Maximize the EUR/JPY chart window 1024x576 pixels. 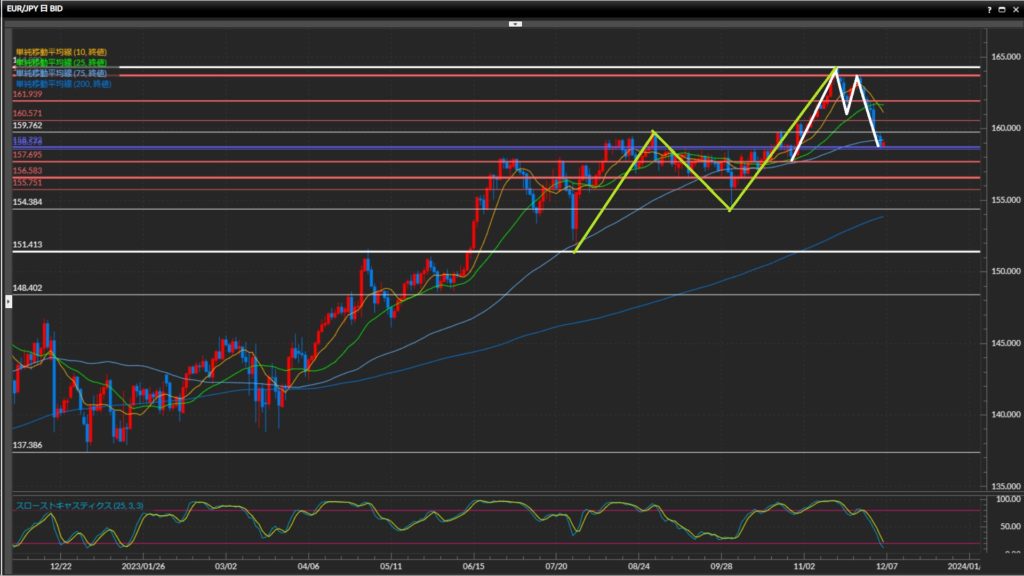1001,8
